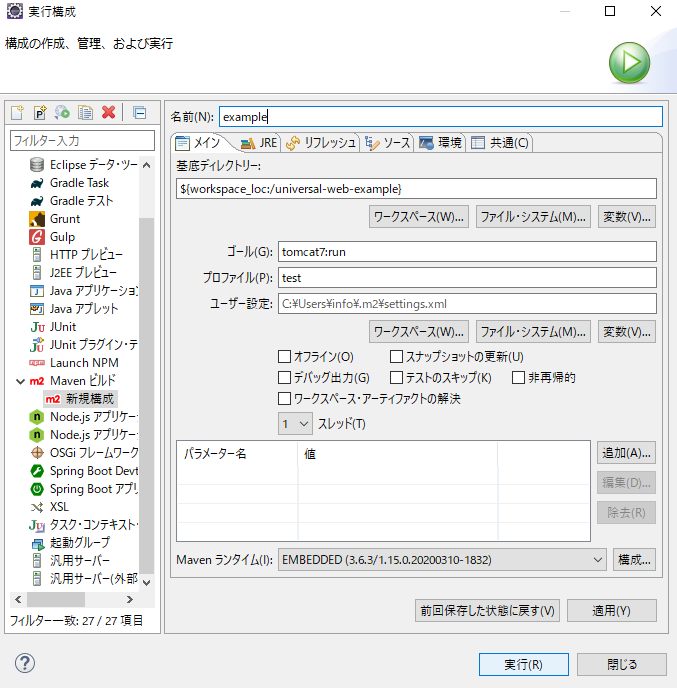Enable デバッグ出力(G) checkbox
The height and width of the screenshot is (688, 677).
click(284, 377)
